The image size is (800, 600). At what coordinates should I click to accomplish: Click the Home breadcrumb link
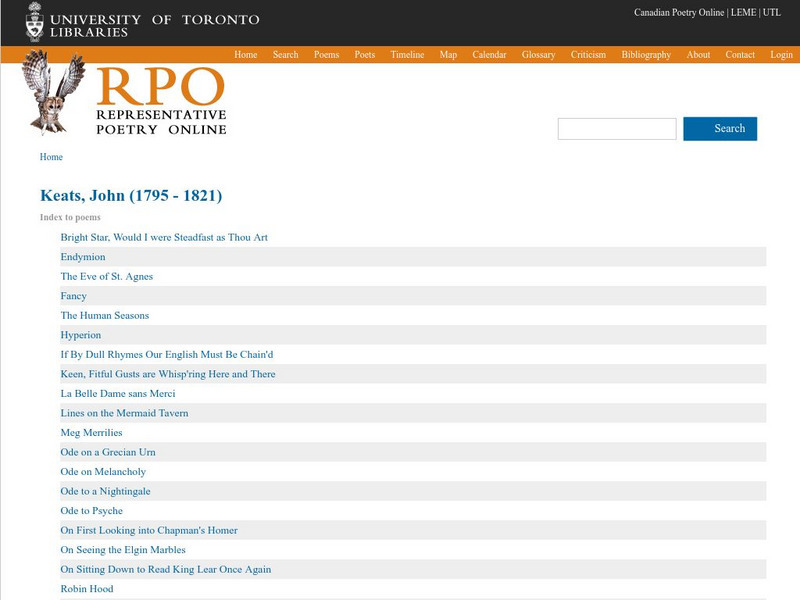pos(51,157)
